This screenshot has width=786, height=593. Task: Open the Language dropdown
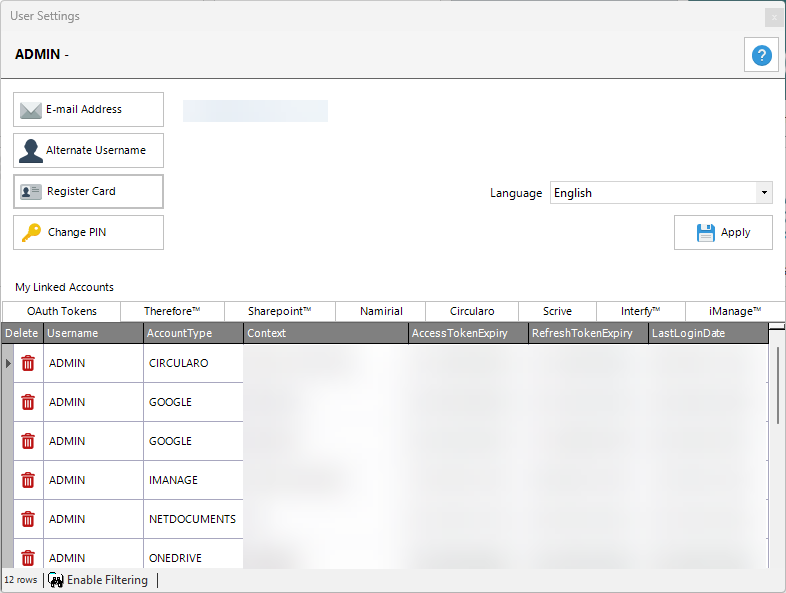coord(660,193)
